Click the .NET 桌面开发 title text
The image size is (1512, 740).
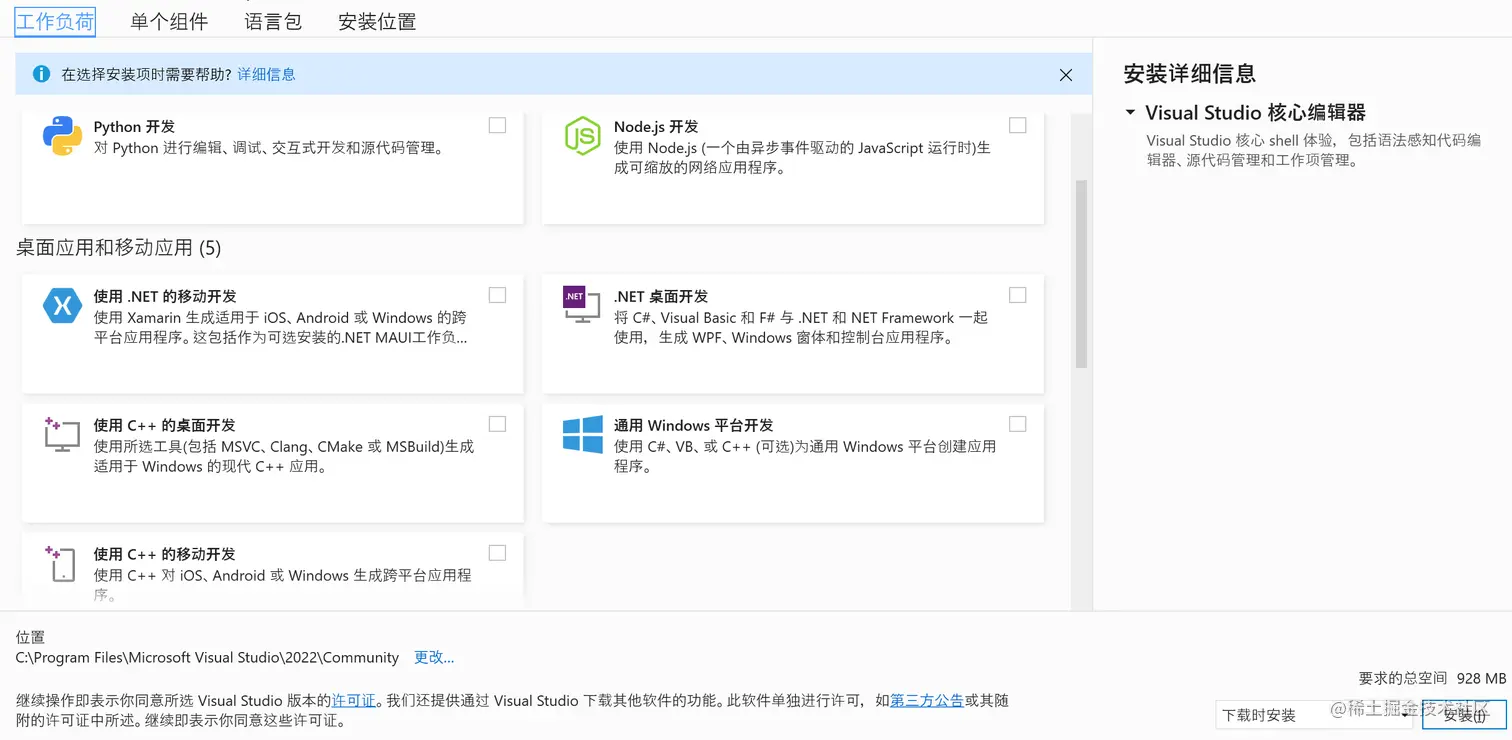pos(661,297)
